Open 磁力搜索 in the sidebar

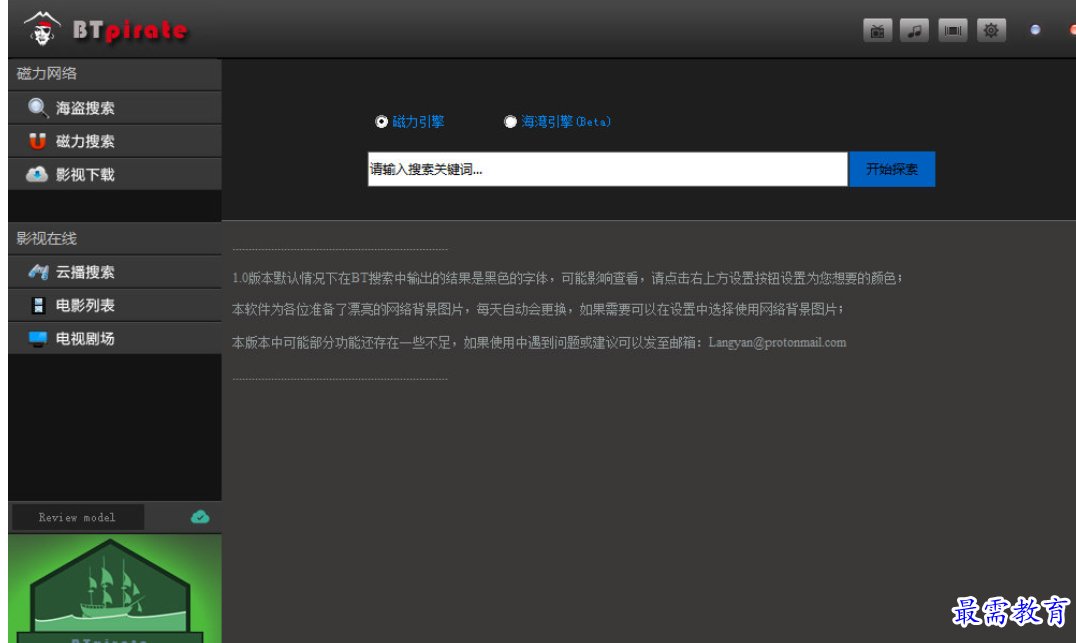tap(115, 141)
